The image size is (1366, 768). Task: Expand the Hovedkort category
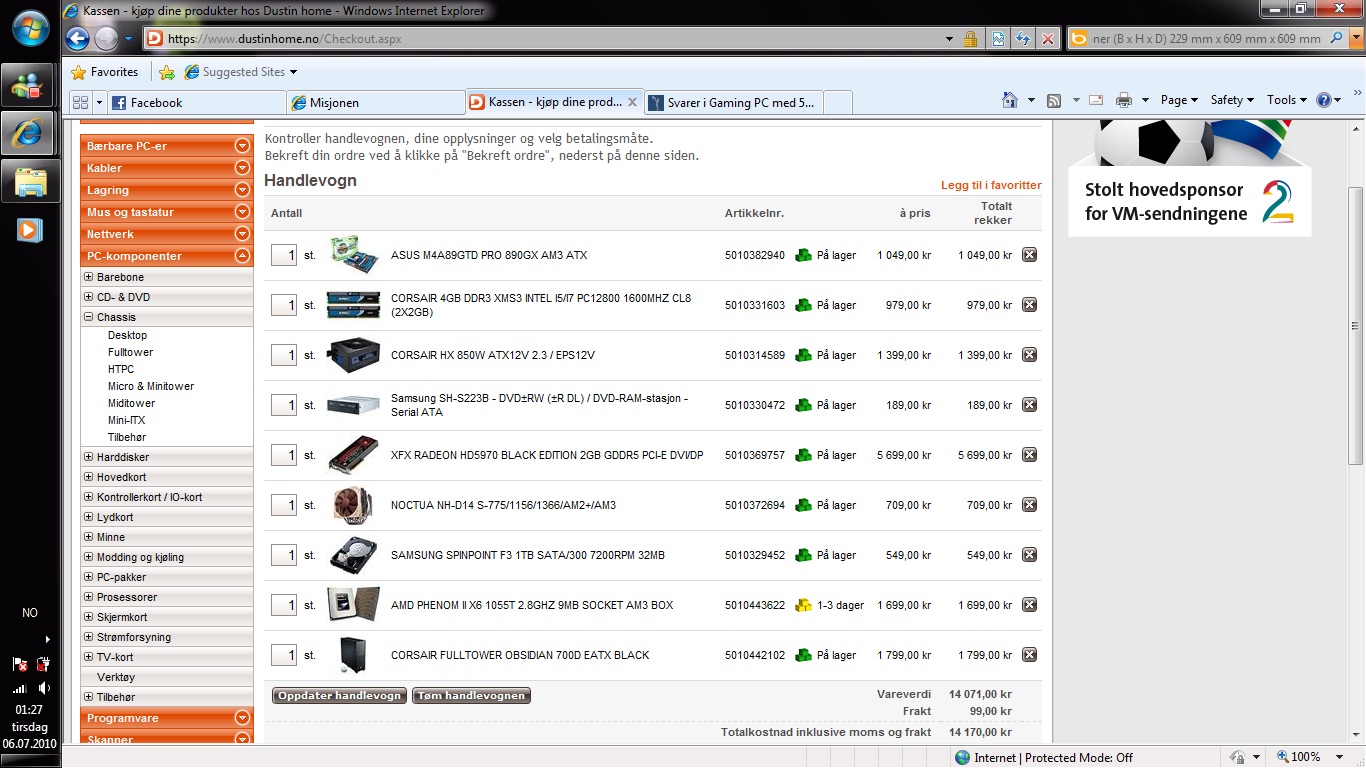point(89,477)
